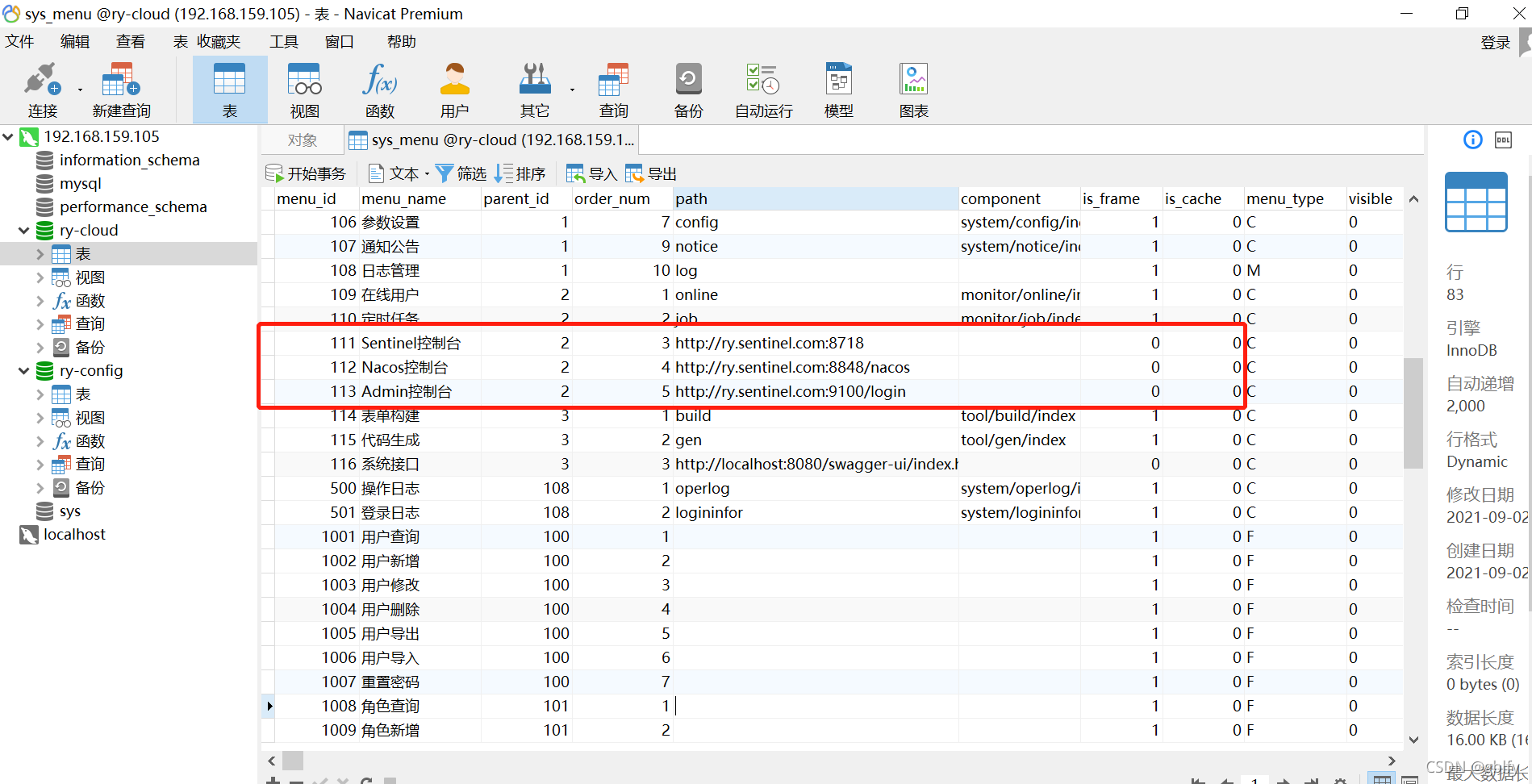Switch to sys_menu @ry-cloud tab
Screen dimensions: 1532x784
pos(491,140)
